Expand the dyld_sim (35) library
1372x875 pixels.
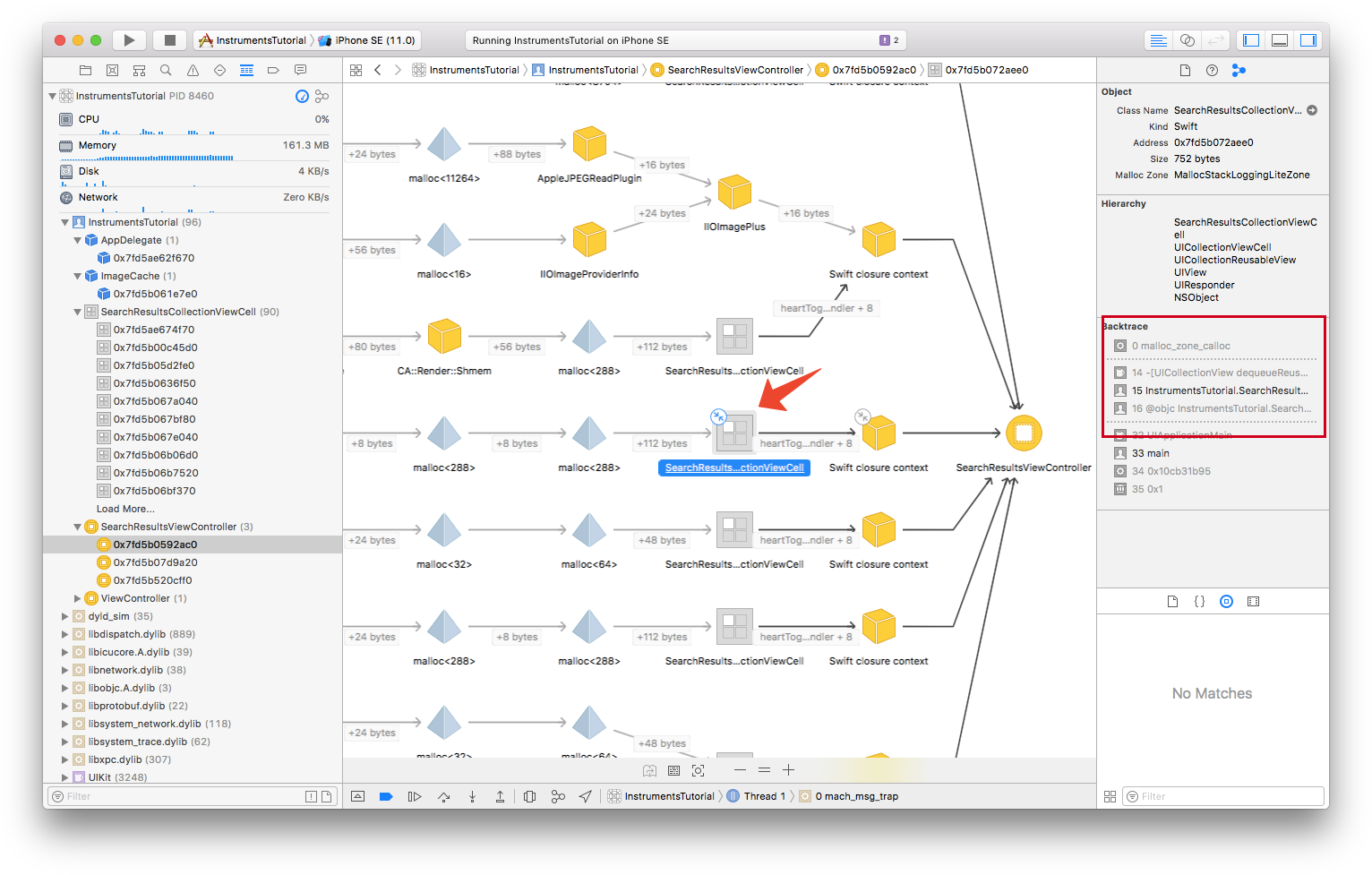point(64,616)
